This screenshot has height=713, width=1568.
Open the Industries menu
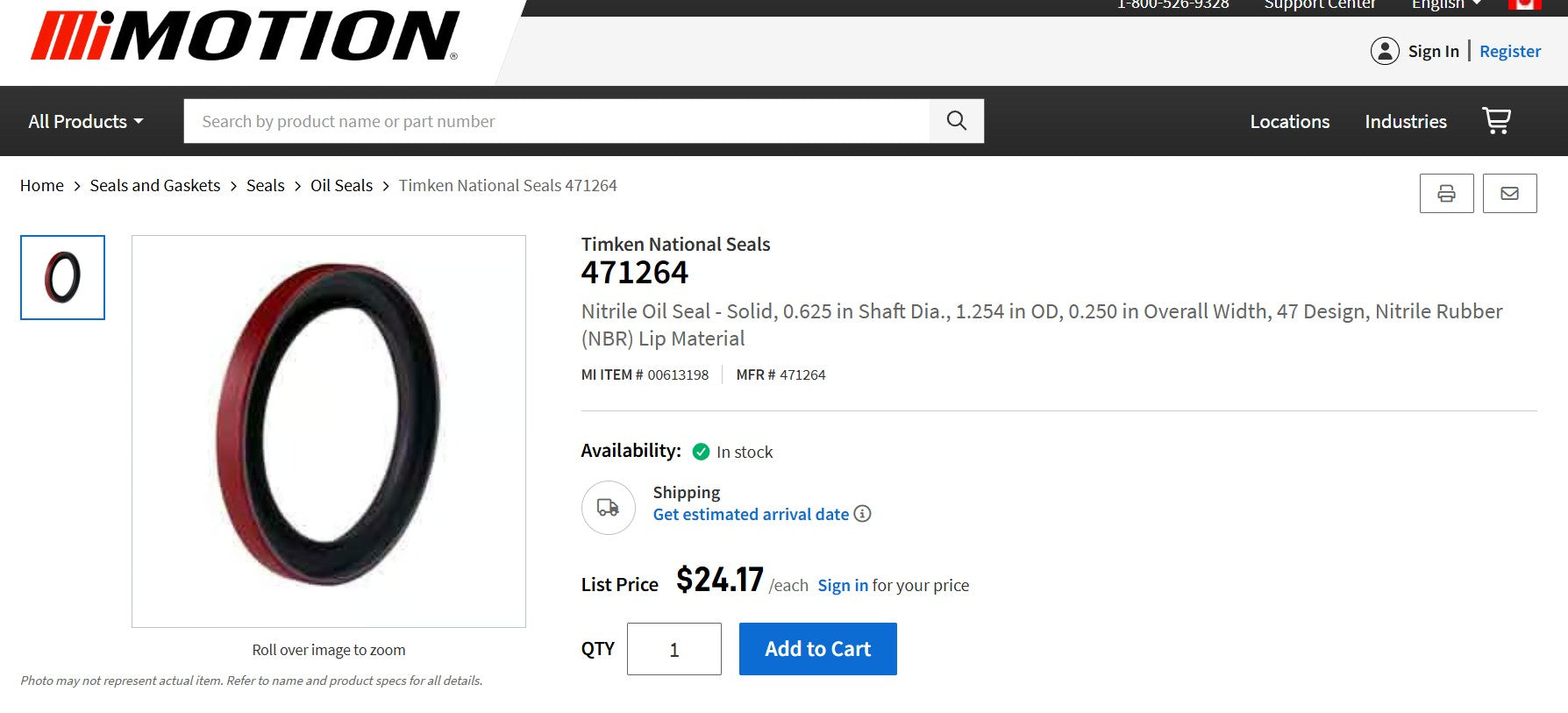[1405, 121]
